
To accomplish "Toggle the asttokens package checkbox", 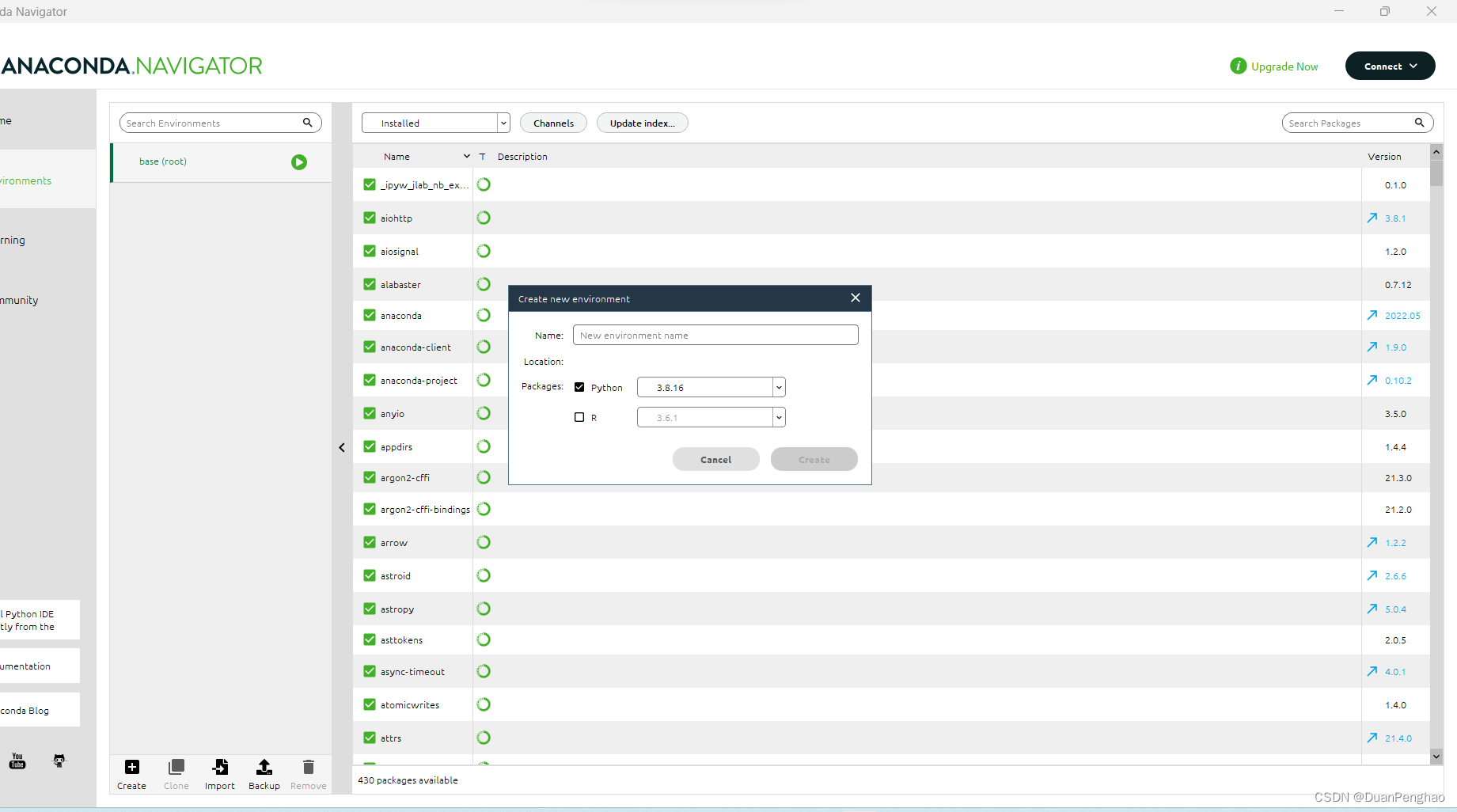I will tap(370, 639).
